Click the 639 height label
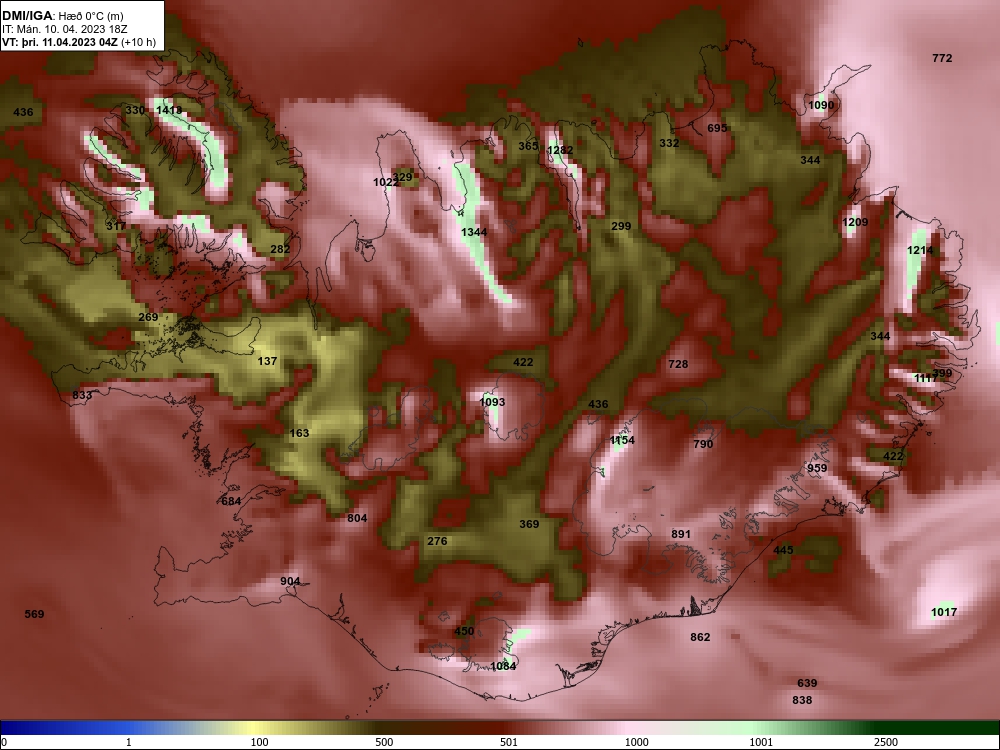Viewport: 1000px width, 750px height. pyautogui.click(x=807, y=684)
